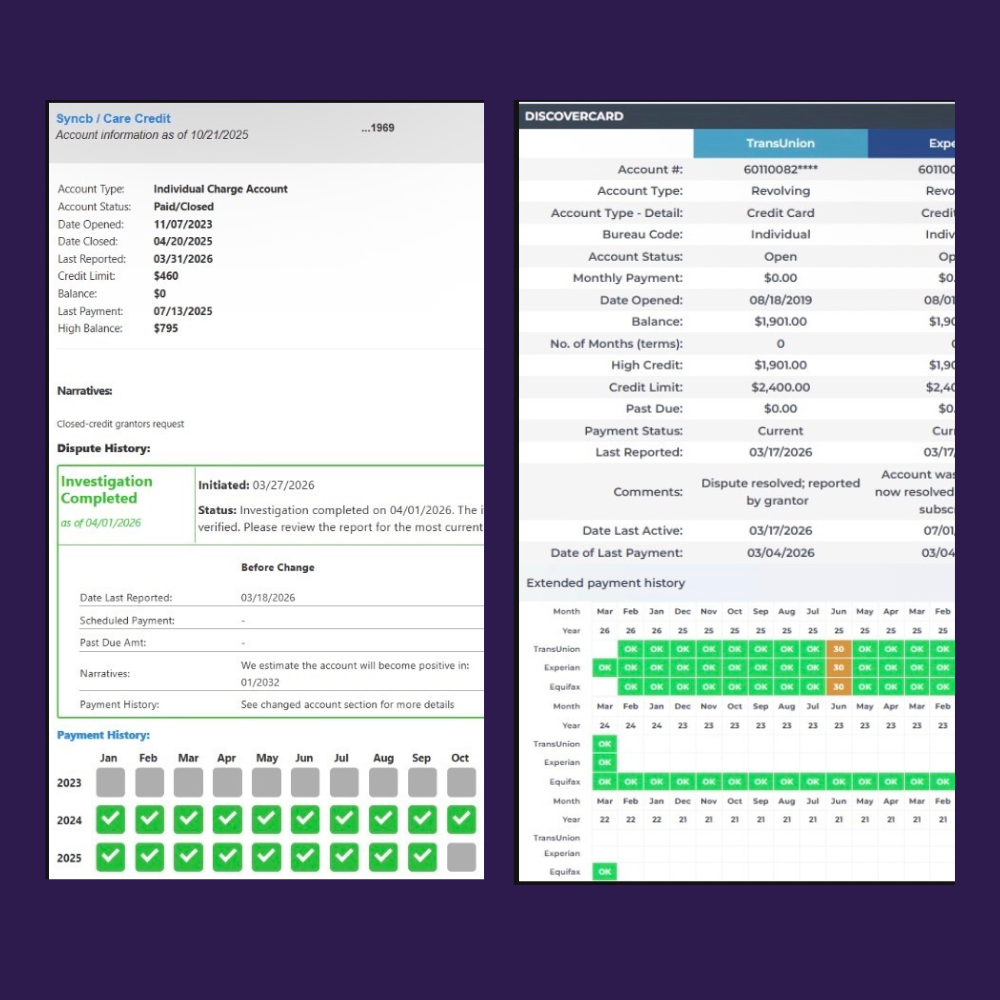Click the September 2025 payment checkmark
The height and width of the screenshot is (1000, 1000).
tap(422, 857)
